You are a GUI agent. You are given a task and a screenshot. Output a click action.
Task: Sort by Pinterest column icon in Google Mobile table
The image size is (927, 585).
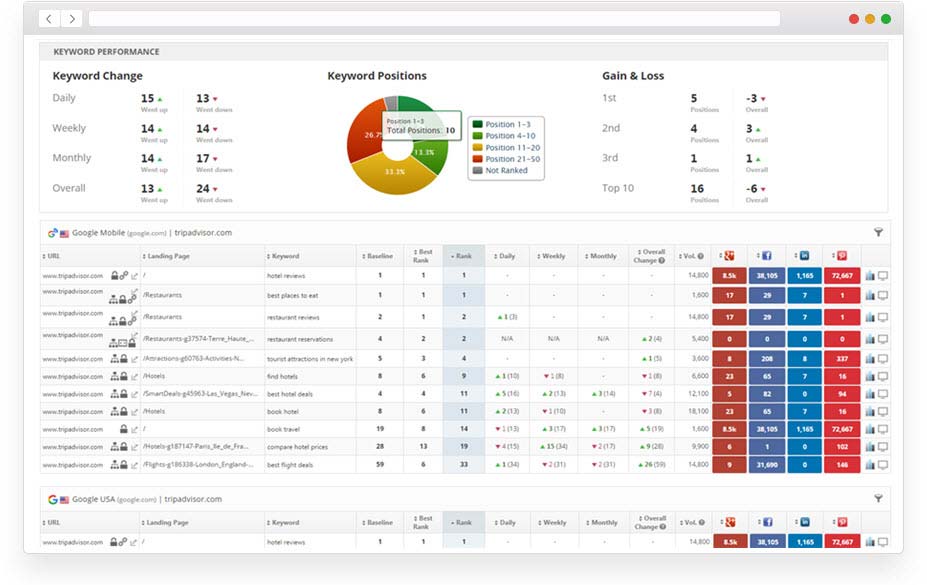[841, 256]
